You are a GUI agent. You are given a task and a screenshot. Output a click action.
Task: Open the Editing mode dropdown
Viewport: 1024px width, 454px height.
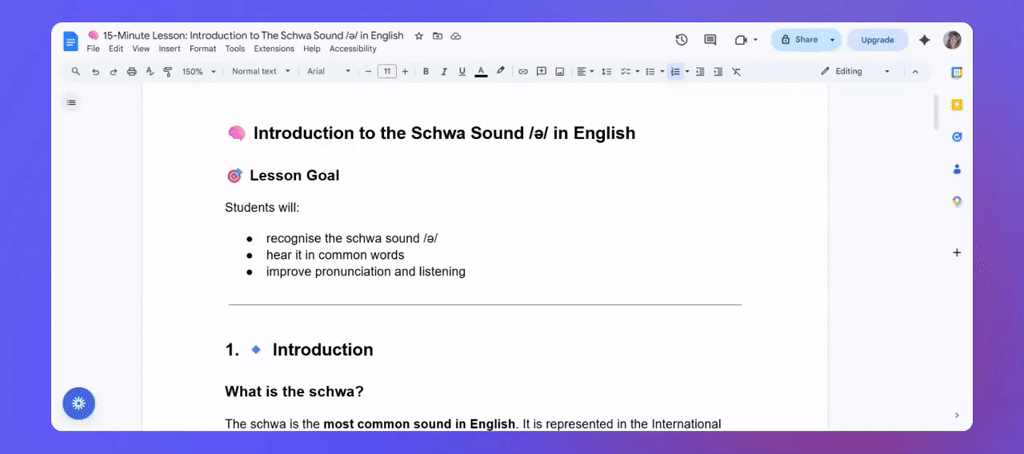[x=856, y=71]
